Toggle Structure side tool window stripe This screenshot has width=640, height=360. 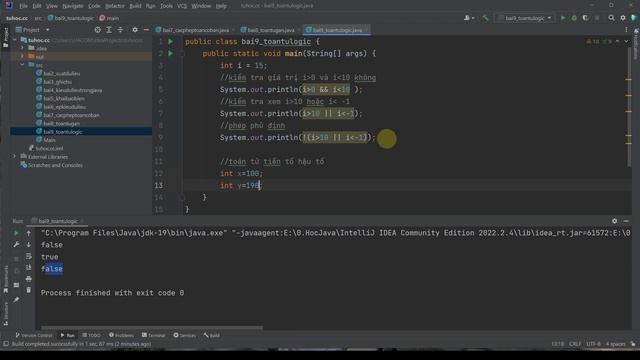pyautogui.click(x=5, y=313)
